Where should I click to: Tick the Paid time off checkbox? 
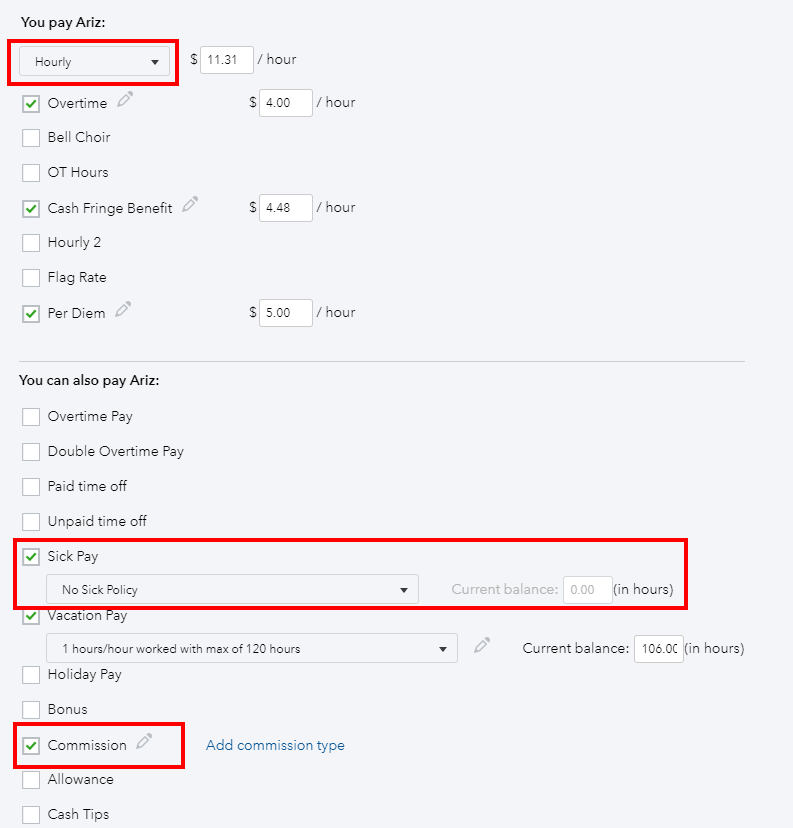pos(31,486)
